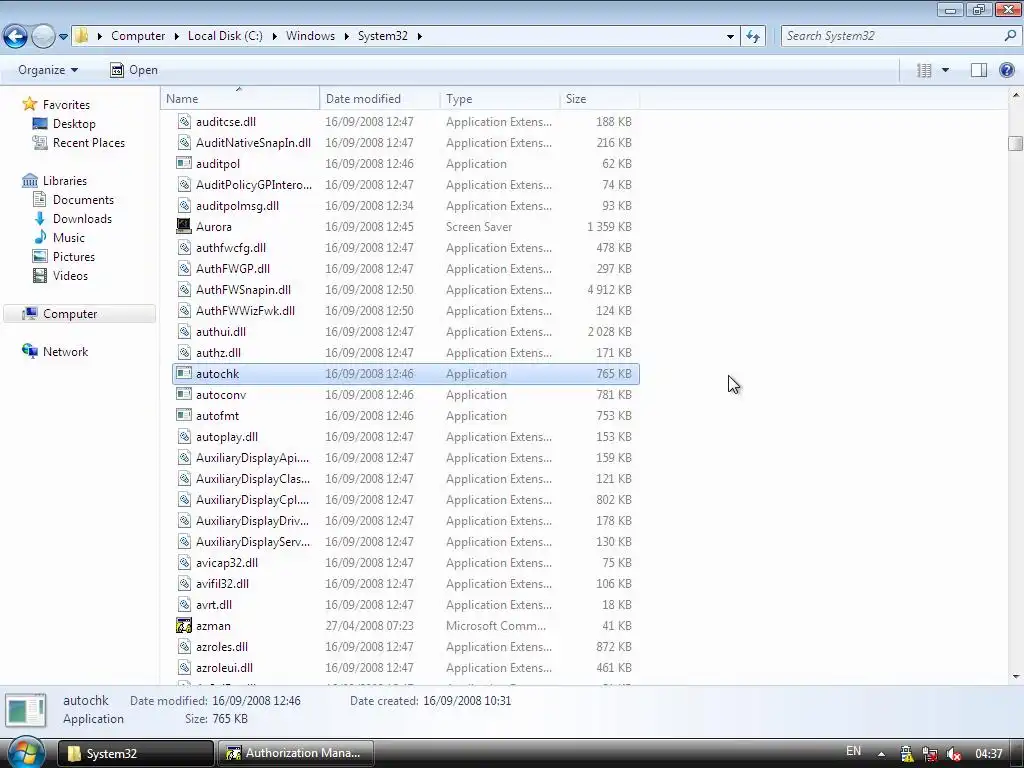Click the search magnifier icon
The height and width of the screenshot is (768, 1024).
tap(1010, 36)
